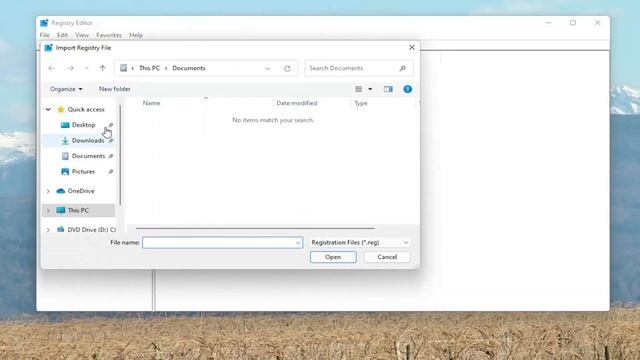Collapse the Quick access tree node
This screenshot has width=640, height=360.
[x=48, y=109]
